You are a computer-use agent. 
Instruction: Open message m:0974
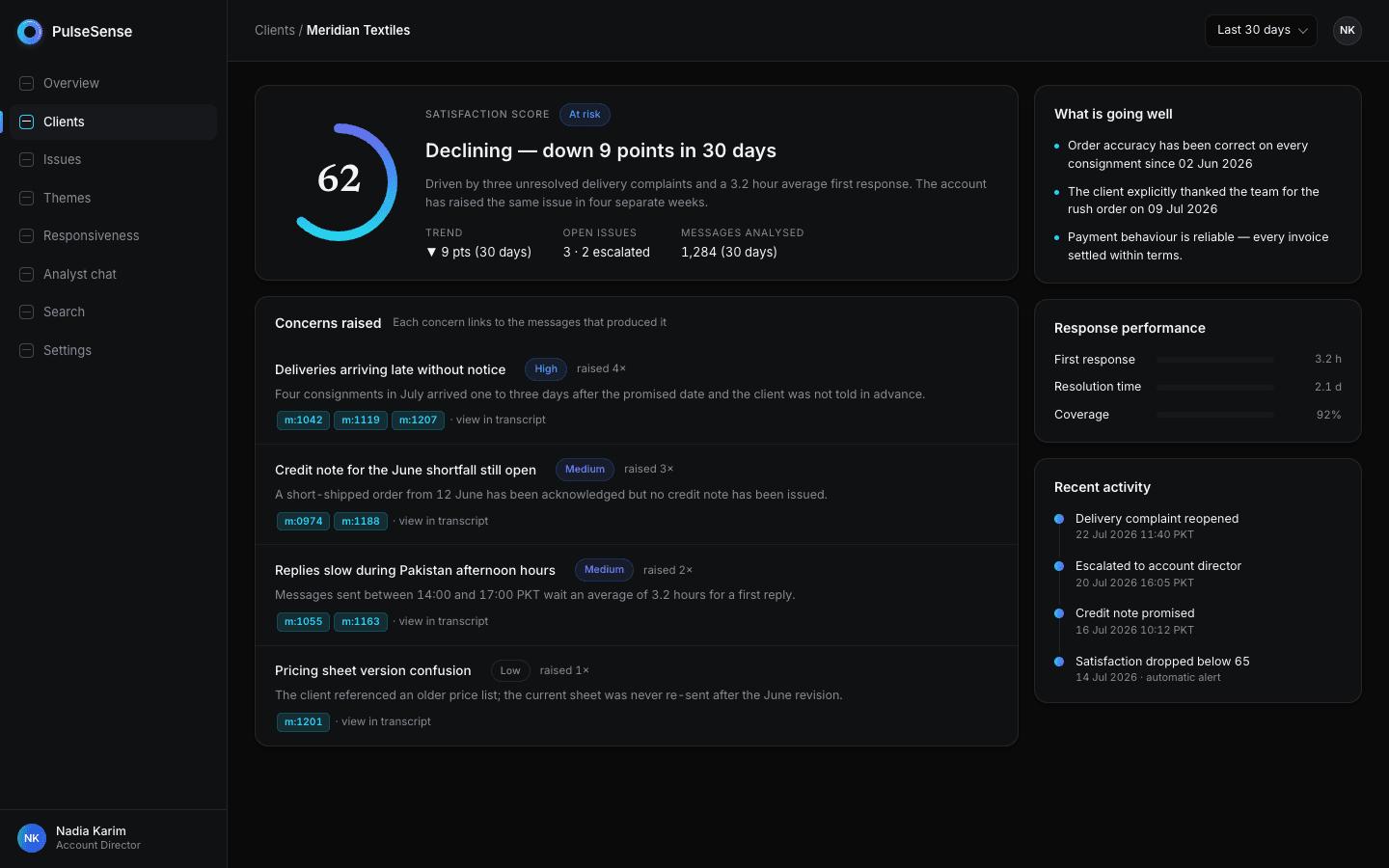click(304, 522)
